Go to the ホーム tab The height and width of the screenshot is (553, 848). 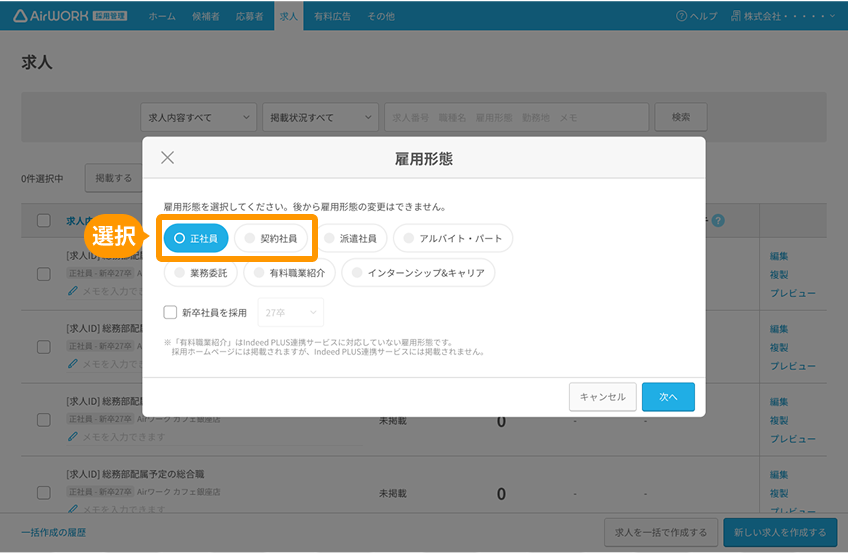click(x=162, y=16)
